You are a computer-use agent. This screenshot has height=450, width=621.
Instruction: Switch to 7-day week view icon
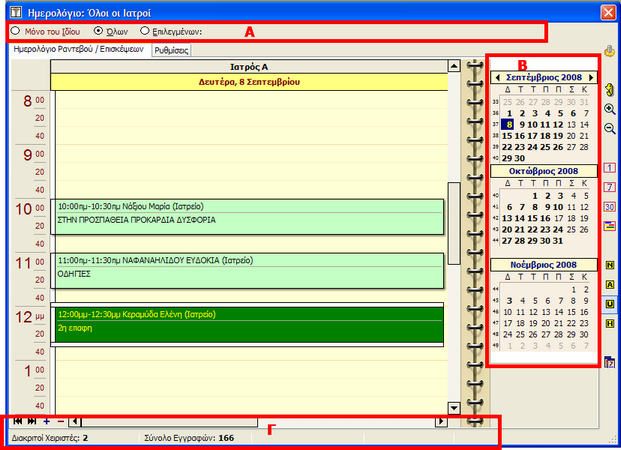click(x=610, y=187)
